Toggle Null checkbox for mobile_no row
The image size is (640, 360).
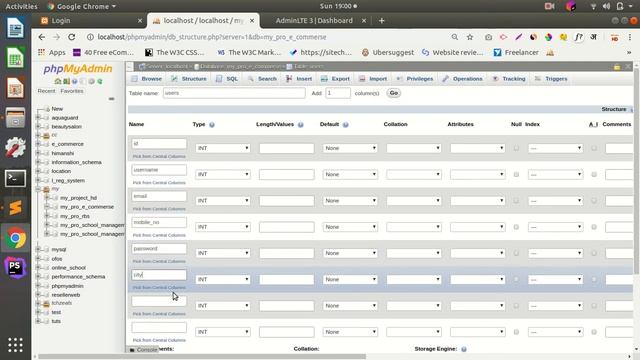(516, 227)
